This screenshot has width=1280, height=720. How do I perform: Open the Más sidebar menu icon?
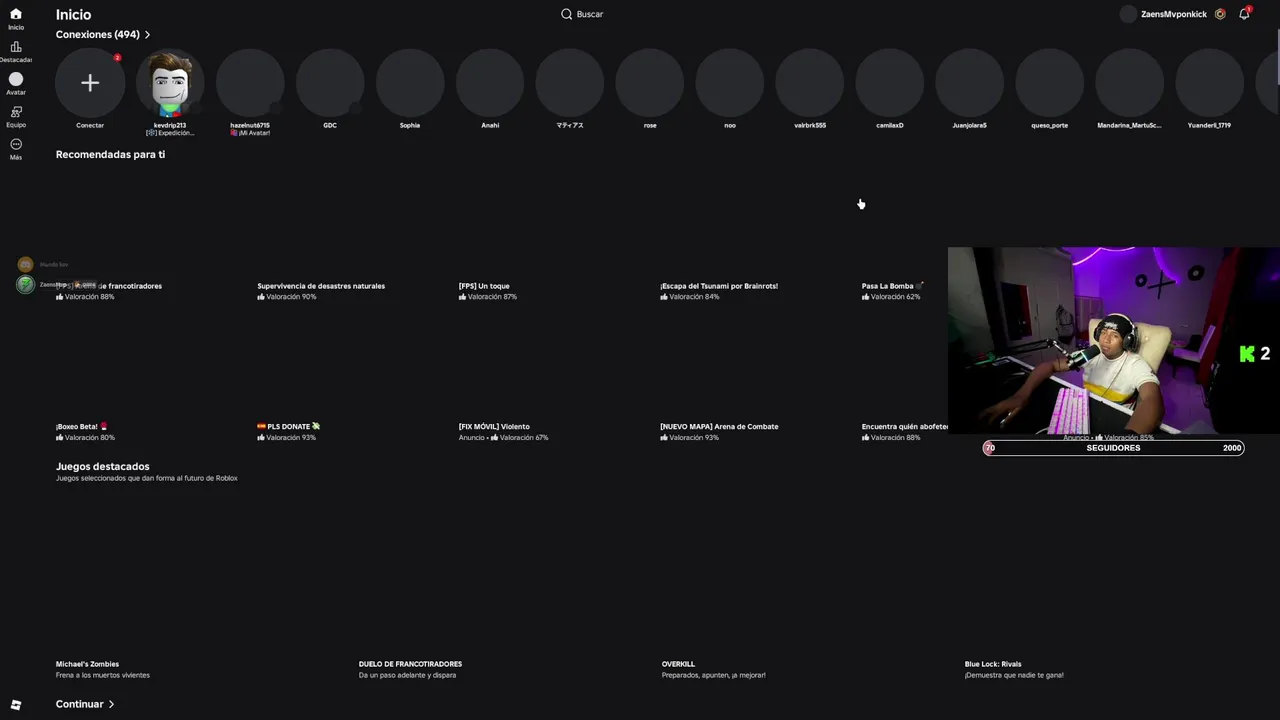tap(16, 144)
